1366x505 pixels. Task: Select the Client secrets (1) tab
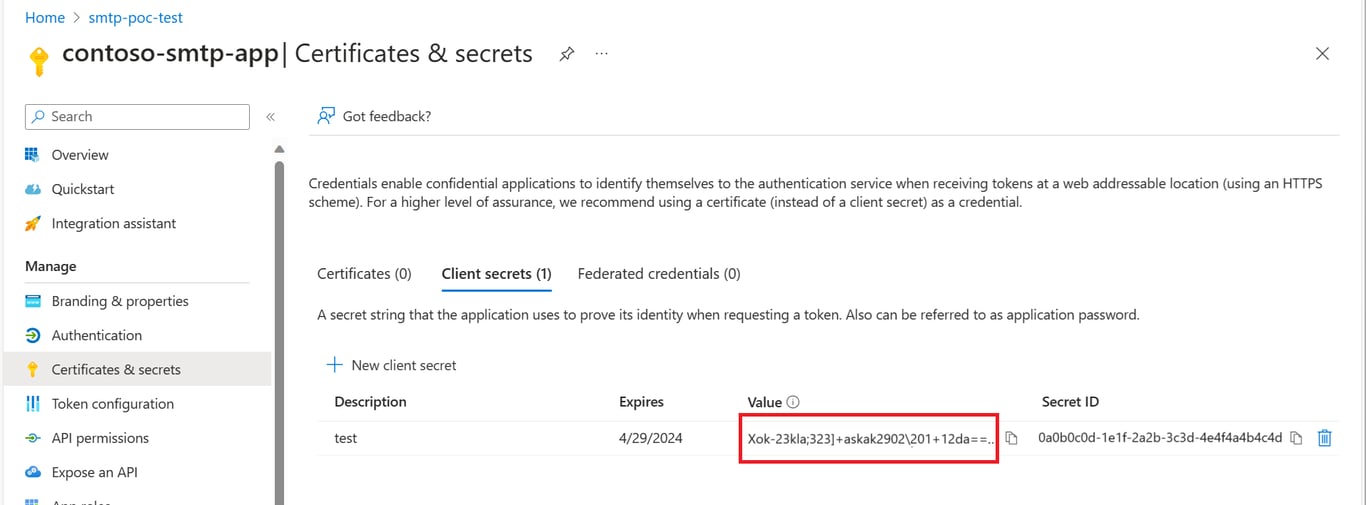point(496,273)
